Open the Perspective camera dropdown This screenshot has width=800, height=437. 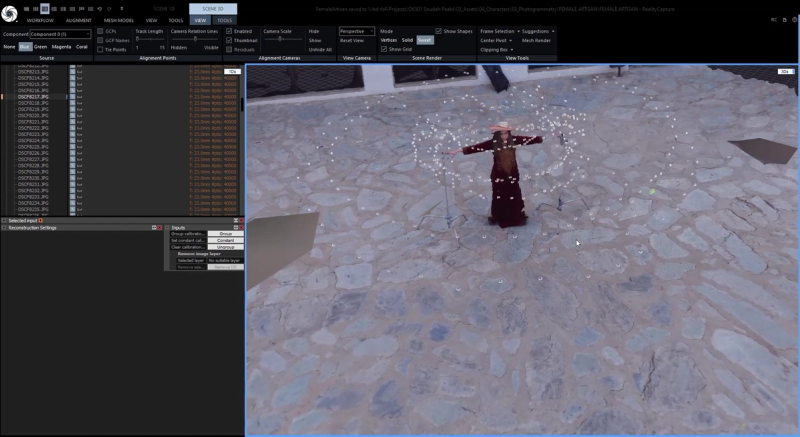pos(357,31)
